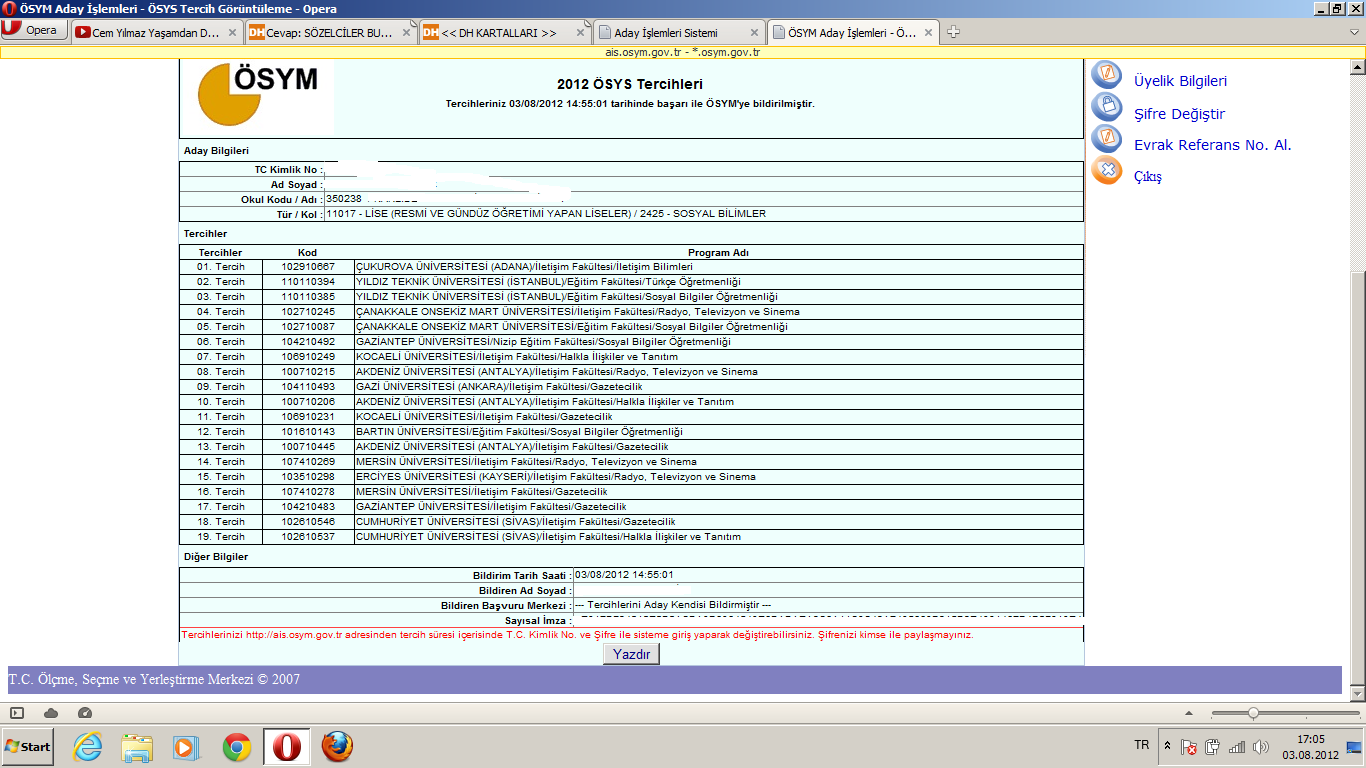
Task: Select ERCİYES ÜNİVERSİTESİ Radyo, Televizyon row
Action: point(631,477)
